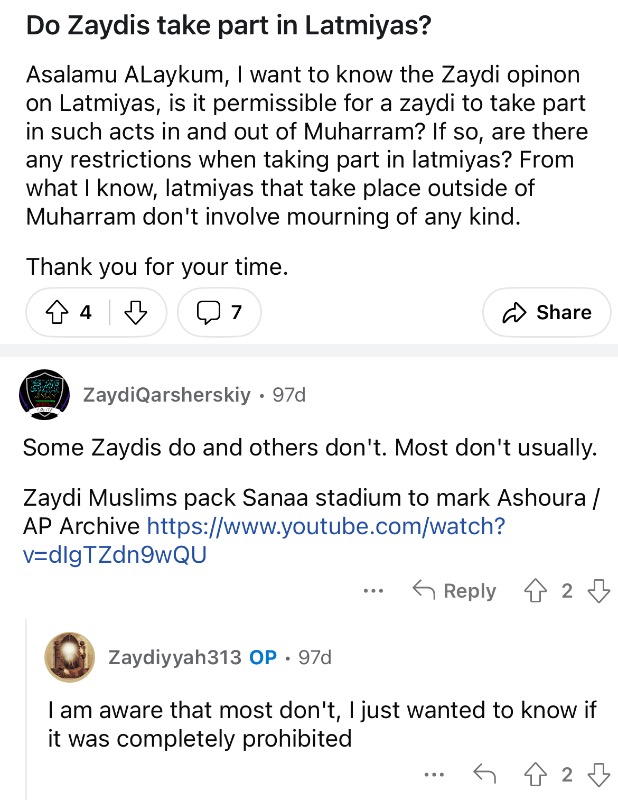Open the ZaydiQarsherskiy username link
Viewport: 618px width, 800px height.
[x=165, y=395]
